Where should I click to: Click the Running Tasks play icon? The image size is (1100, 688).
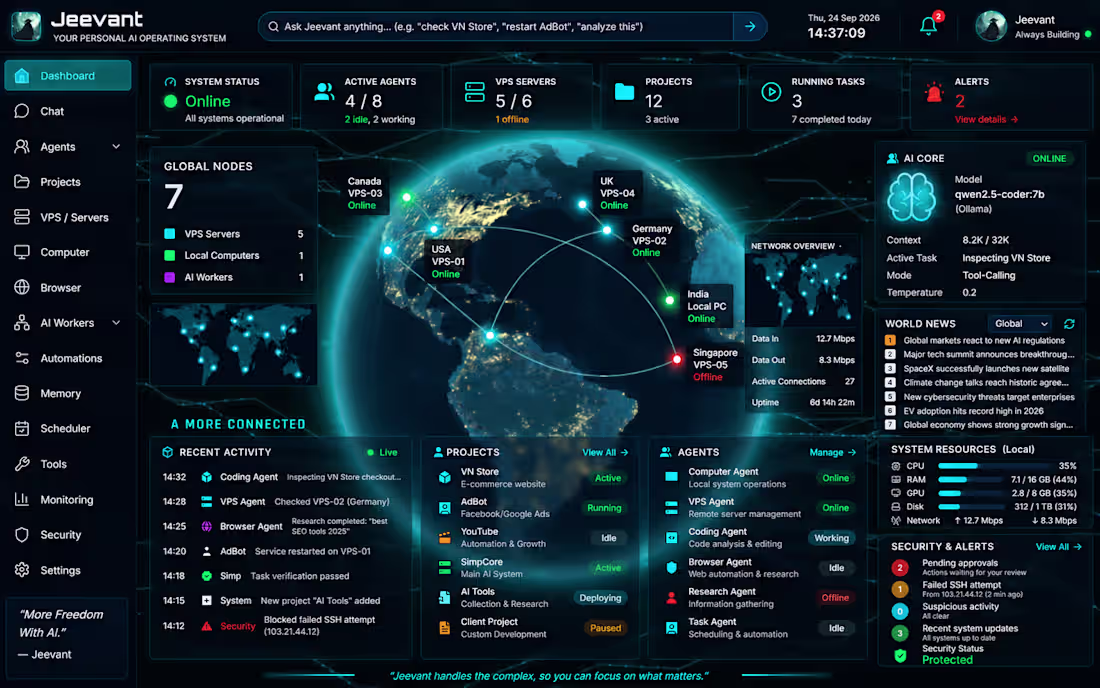tap(771, 92)
